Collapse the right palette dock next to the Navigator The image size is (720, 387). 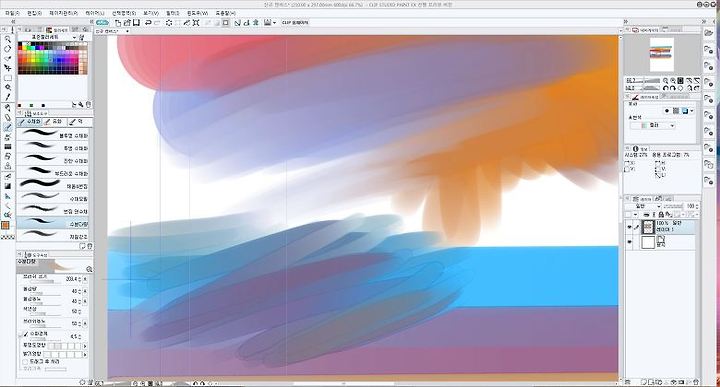[x=625, y=22]
